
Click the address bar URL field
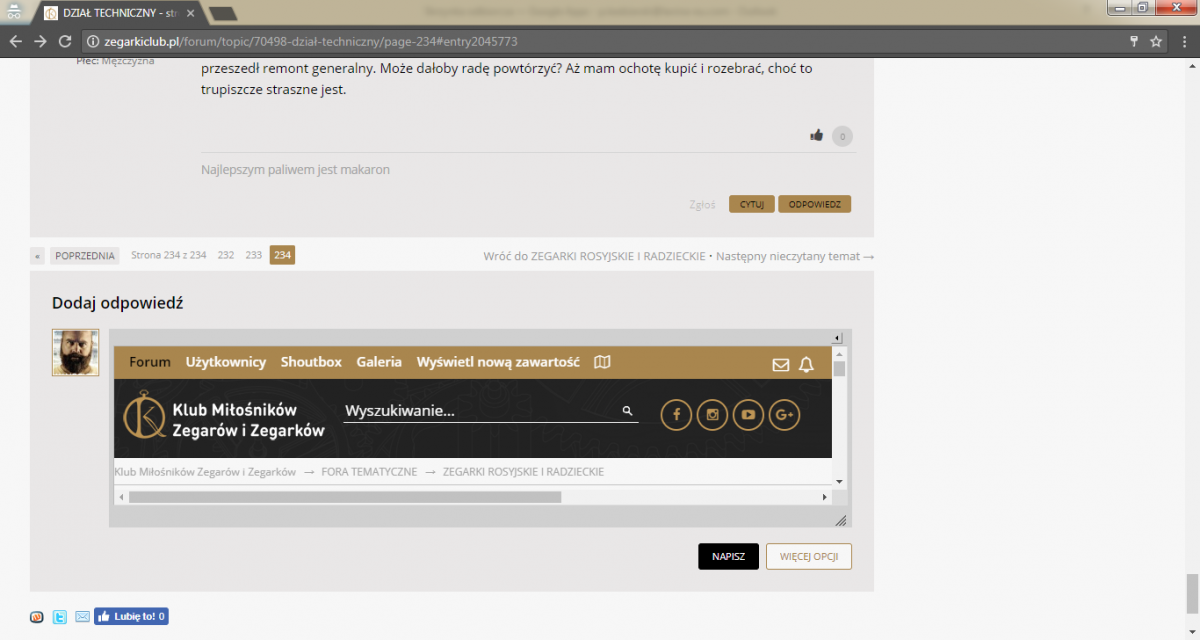600,42
